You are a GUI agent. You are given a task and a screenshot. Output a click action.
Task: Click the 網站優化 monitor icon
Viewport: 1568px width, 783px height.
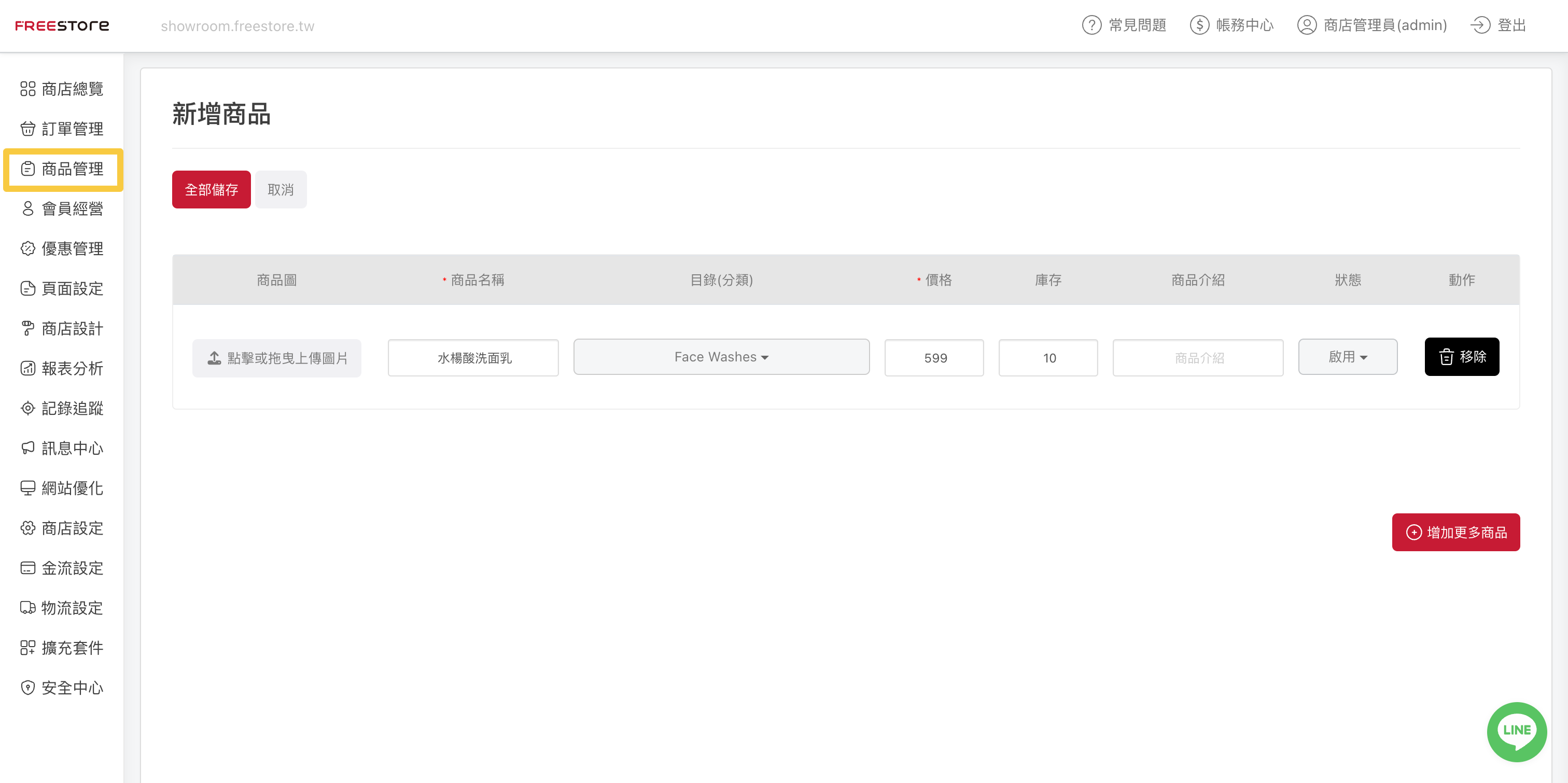(x=27, y=488)
